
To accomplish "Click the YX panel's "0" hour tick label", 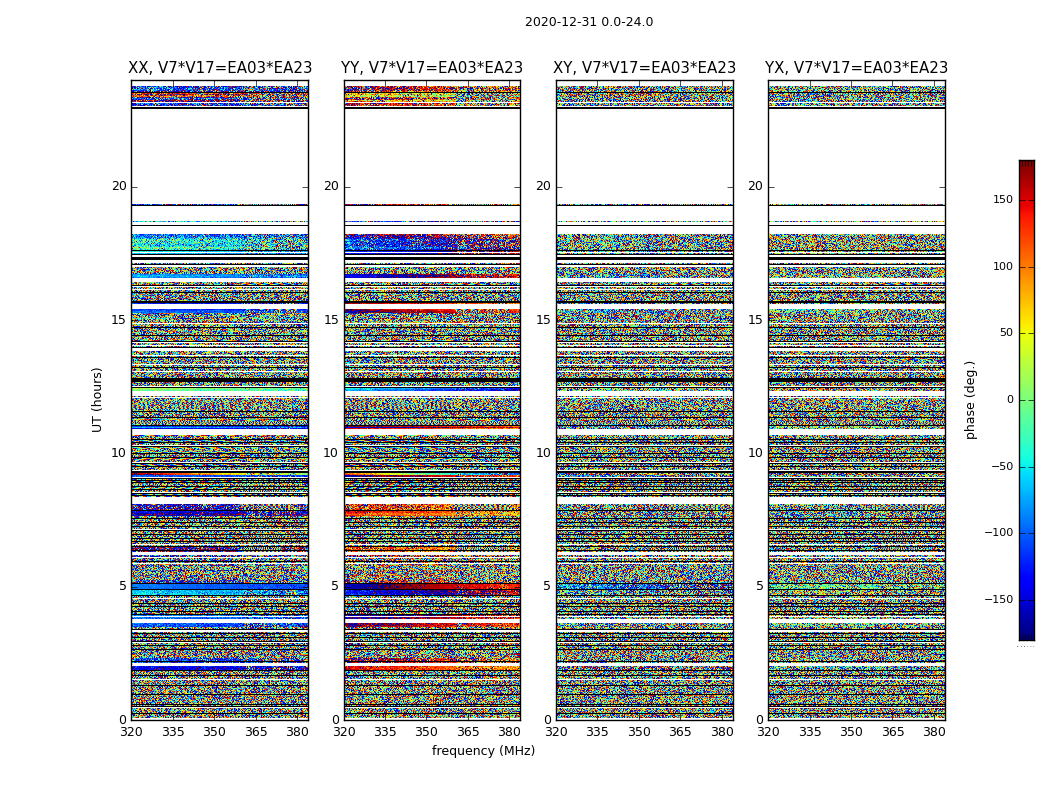I will tap(759, 720).
